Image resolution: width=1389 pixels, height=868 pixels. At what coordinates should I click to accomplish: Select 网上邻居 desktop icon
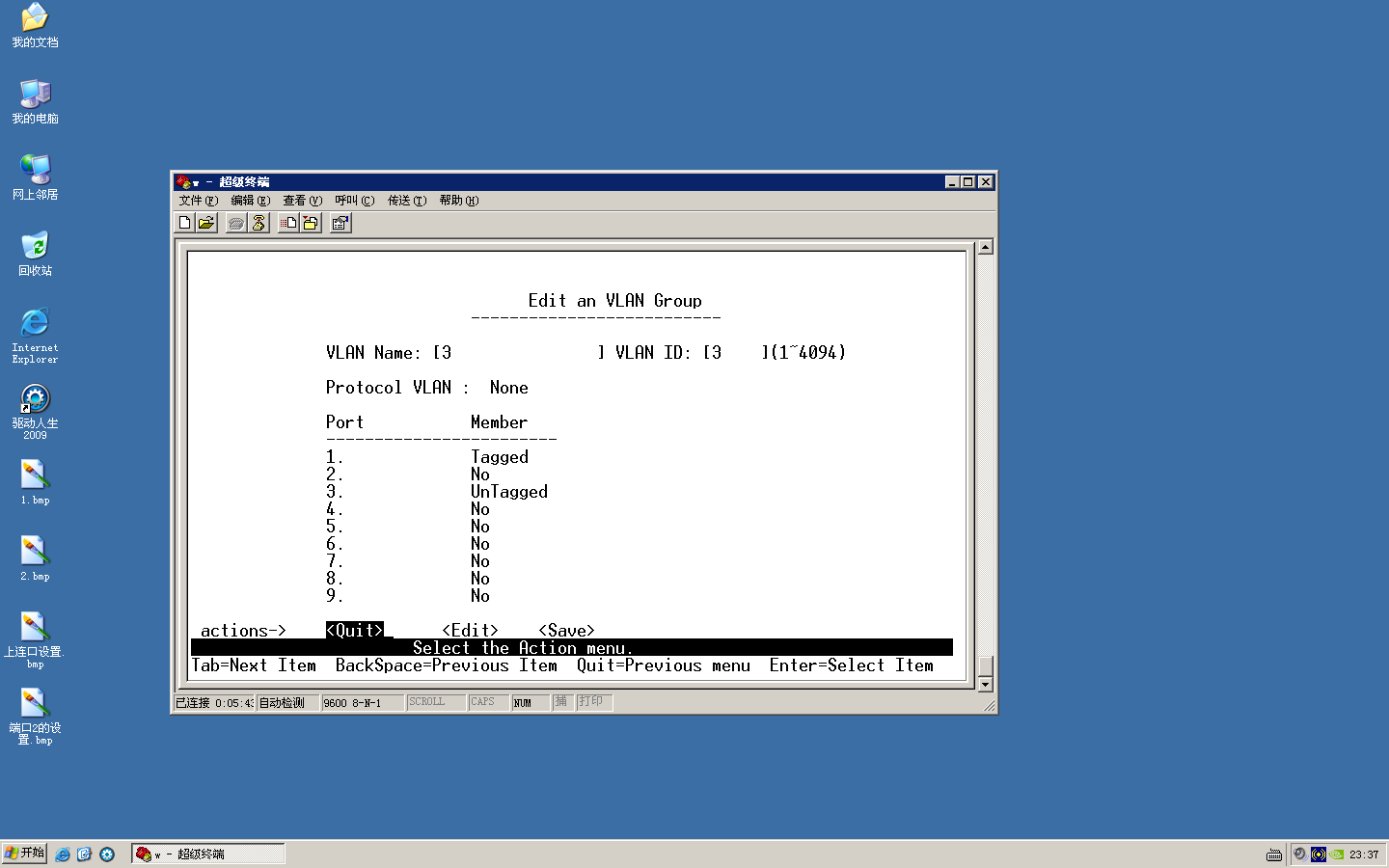pos(35,178)
